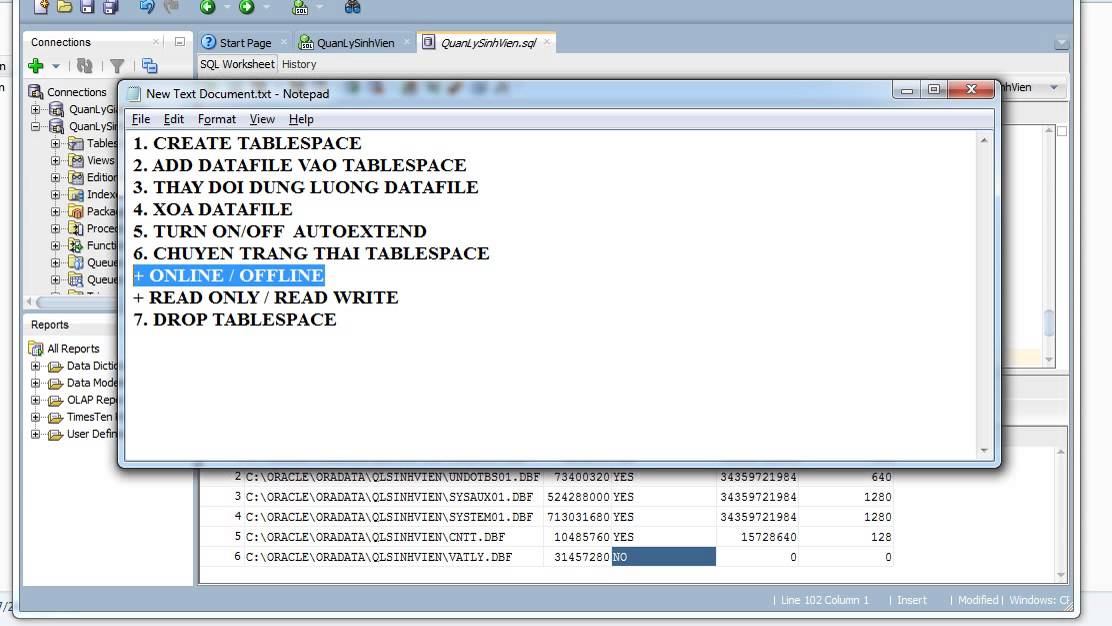The height and width of the screenshot is (626, 1112).
Task: Select the Indexes node icon in the tree
Action: pos(76,195)
